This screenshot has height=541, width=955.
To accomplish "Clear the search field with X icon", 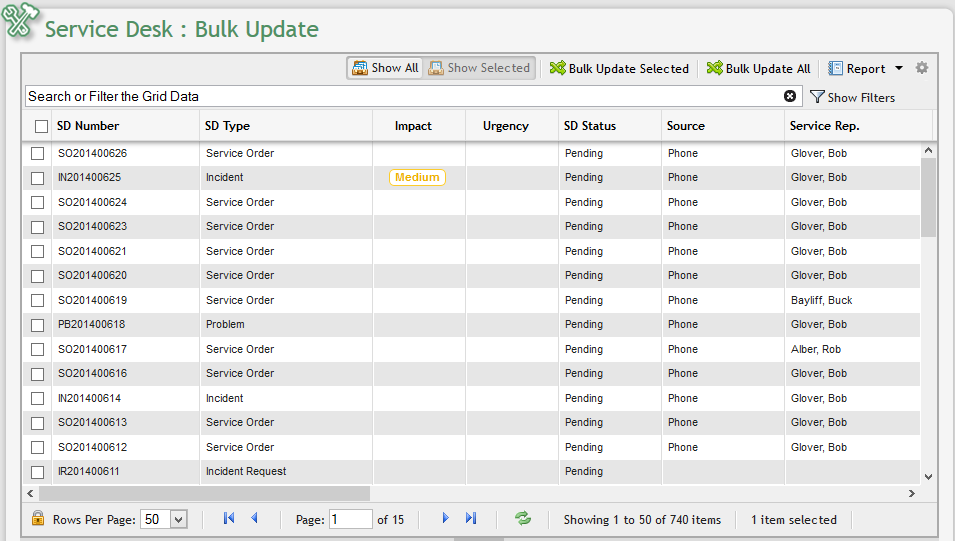I will (790, 96).
